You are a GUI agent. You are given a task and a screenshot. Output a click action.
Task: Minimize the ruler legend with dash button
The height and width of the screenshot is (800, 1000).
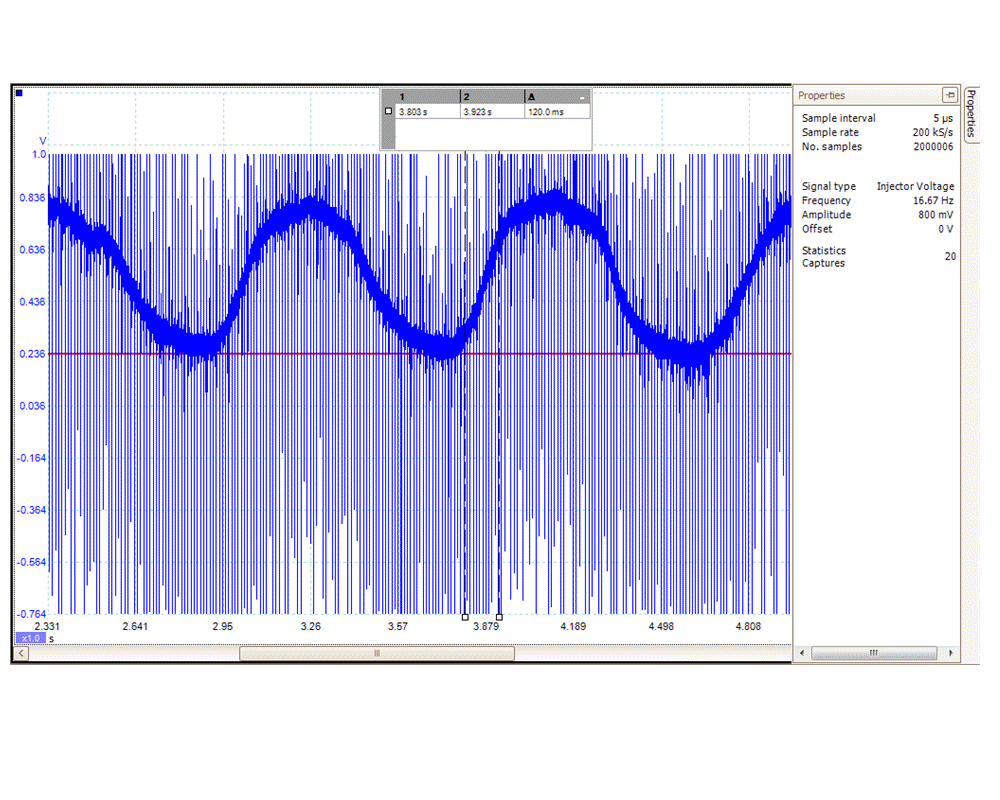pos(582,98)
